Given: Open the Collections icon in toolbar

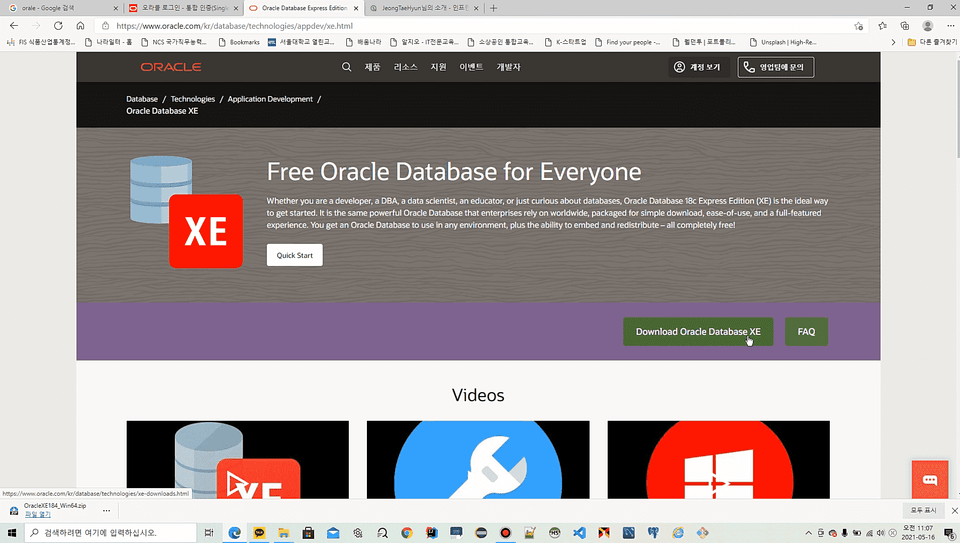Looking at the screenshot, I should pyautogui.click(x=905, y=26).
